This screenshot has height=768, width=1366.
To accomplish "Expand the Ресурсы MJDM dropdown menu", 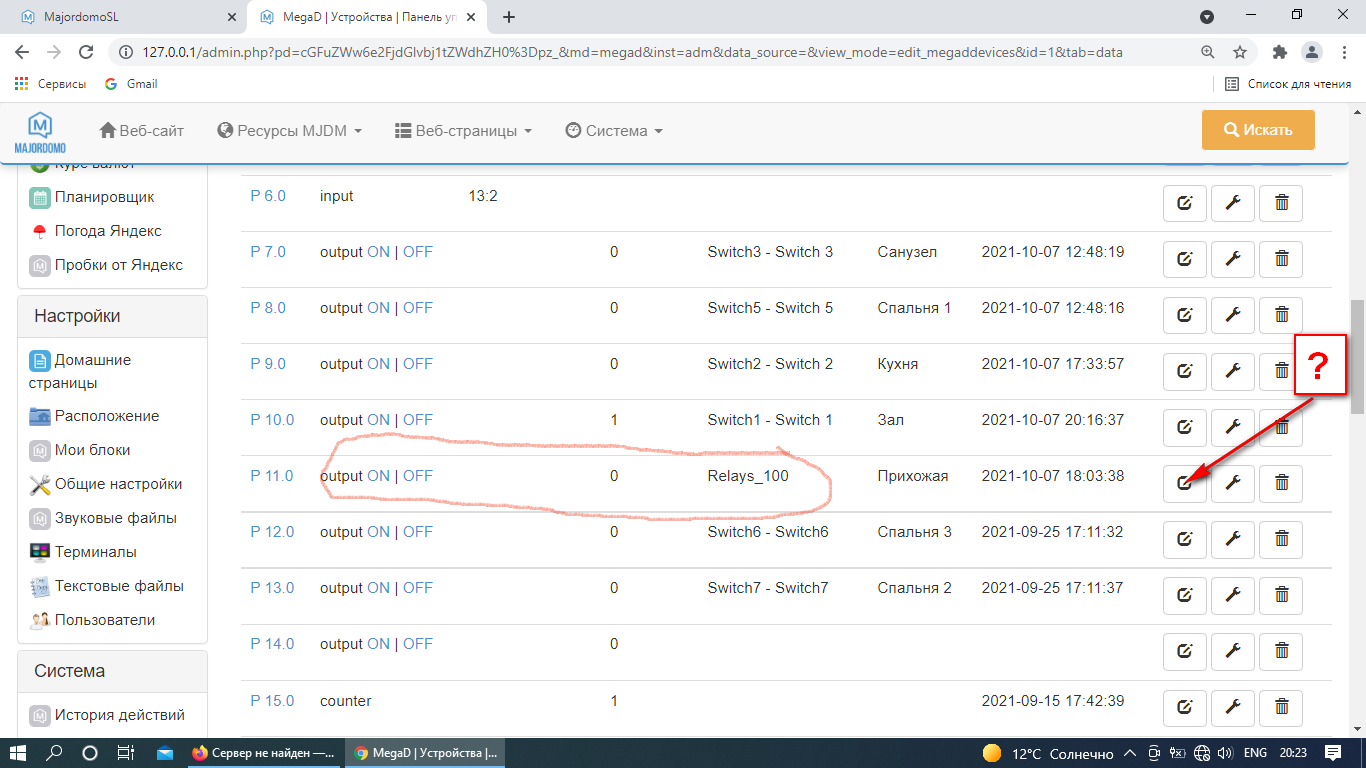I will click(x=289, y=131).
